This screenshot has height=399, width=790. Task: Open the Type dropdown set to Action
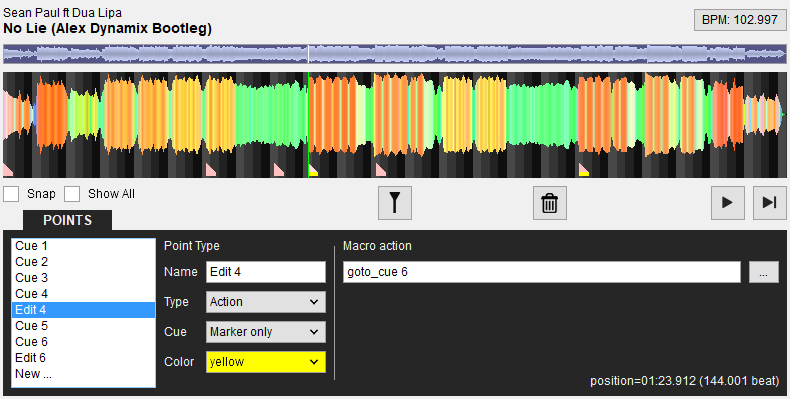266,302
